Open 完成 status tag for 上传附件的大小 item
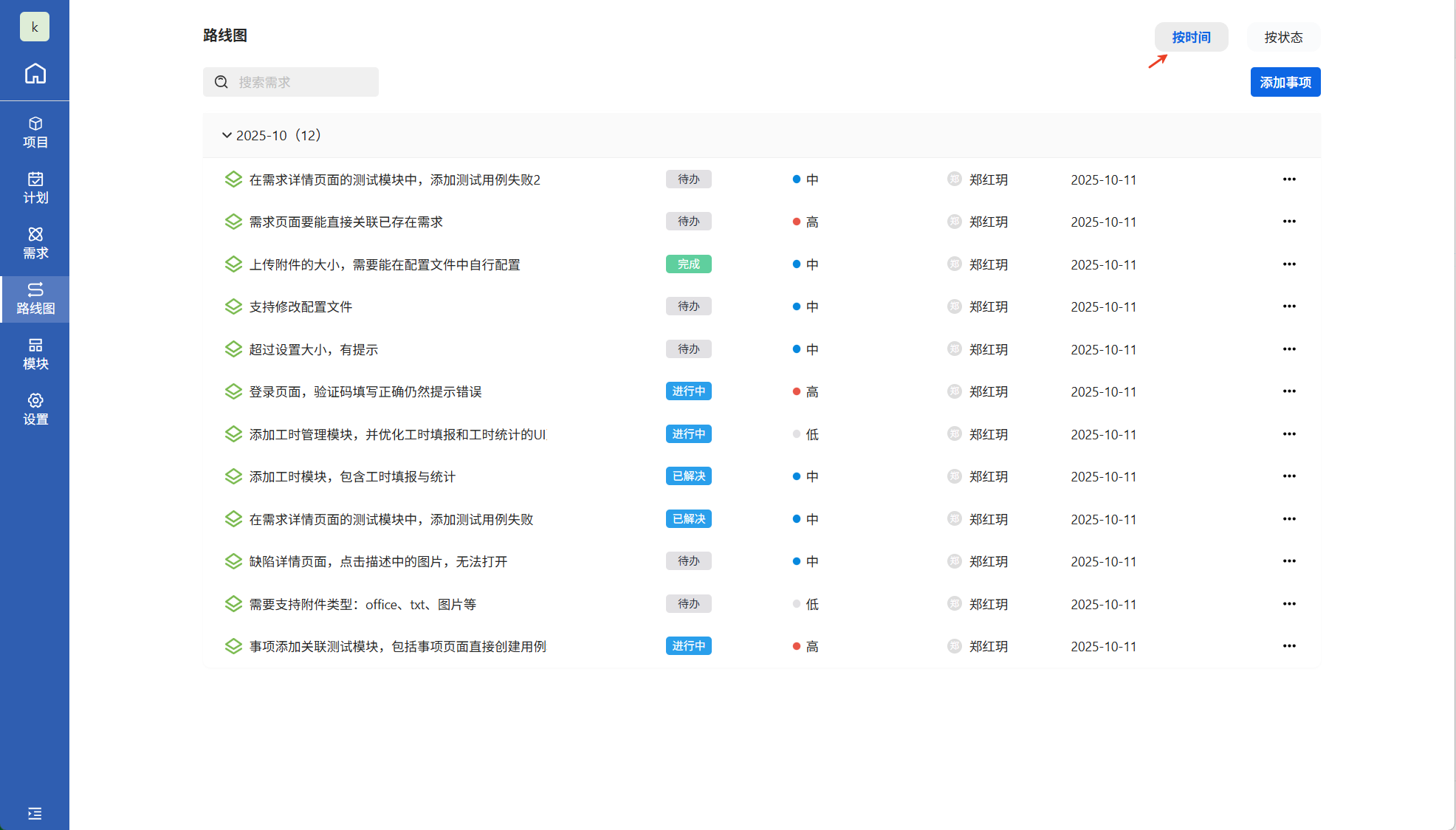 tap(688, 264)
